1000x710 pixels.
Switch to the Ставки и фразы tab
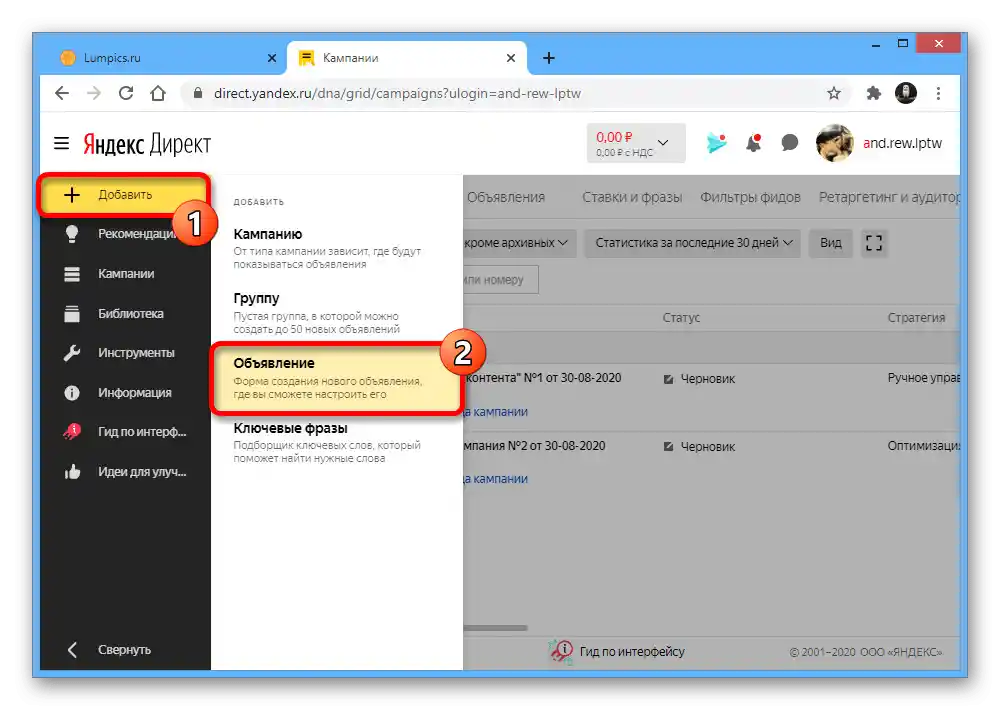[632, 197]
